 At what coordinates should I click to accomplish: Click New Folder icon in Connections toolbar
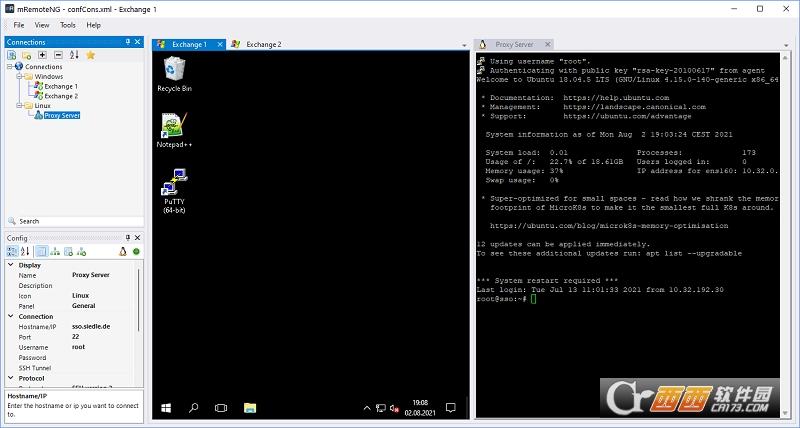tap(27, 55)
